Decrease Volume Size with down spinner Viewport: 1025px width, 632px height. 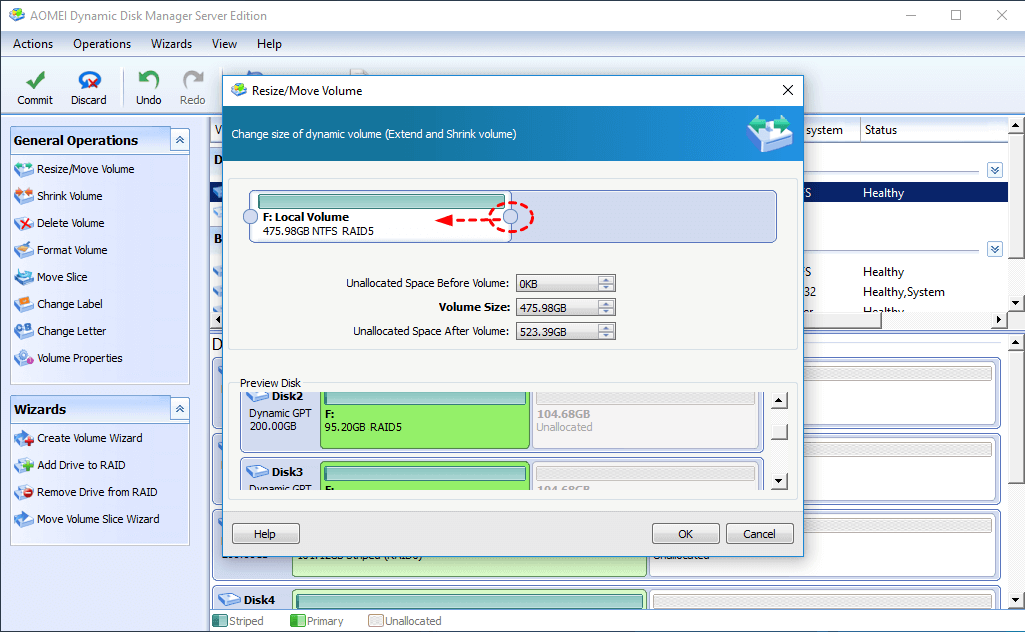coord(606,312)
